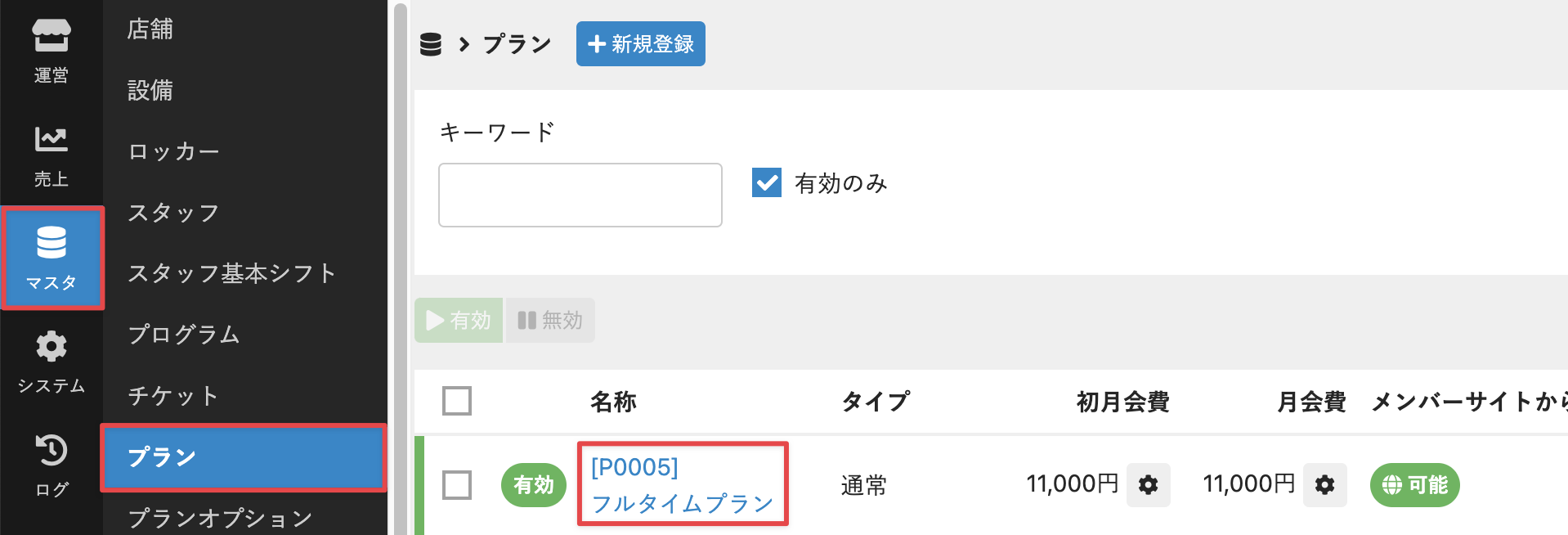Screen dimensions: 1568x535
Task: Check the P0005 row checkbox
Action: click(457, 485)
